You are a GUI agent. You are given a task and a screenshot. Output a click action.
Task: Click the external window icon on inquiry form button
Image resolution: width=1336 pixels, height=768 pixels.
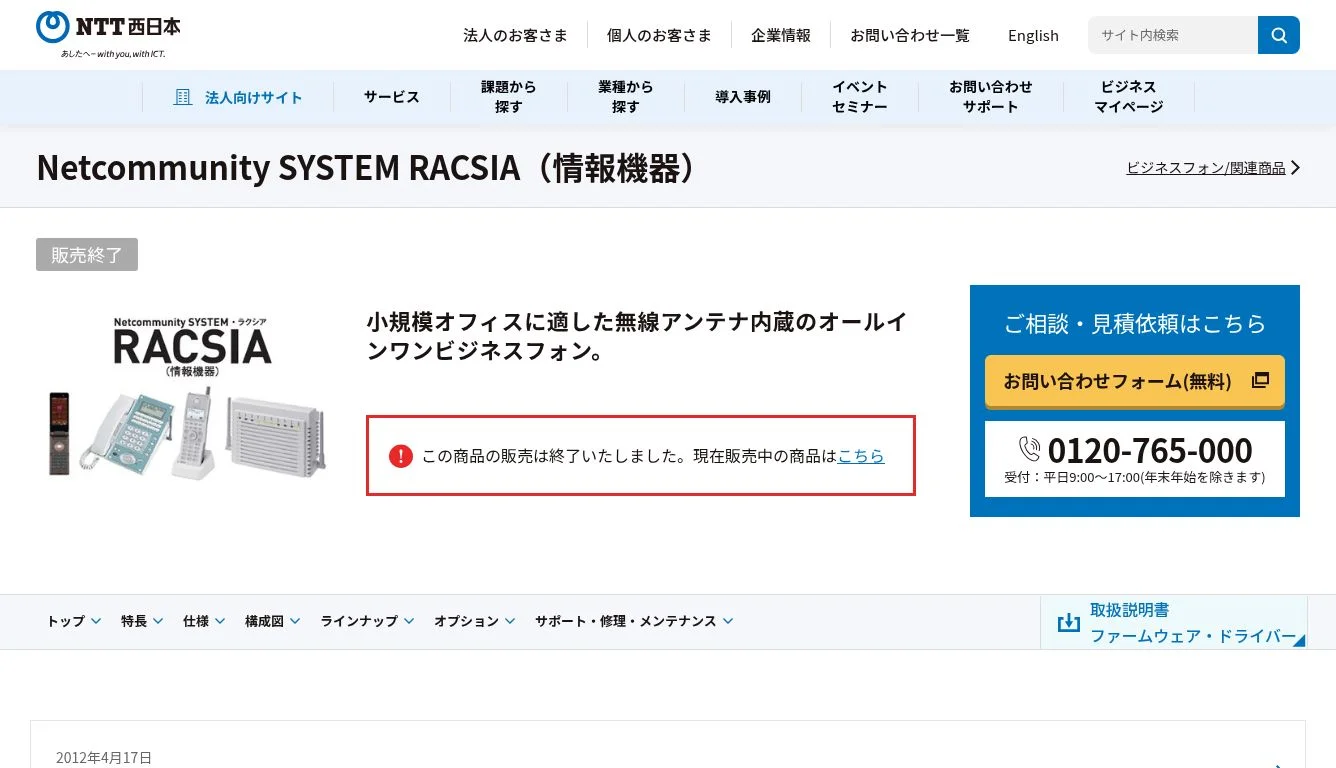tap(1260, 380)
